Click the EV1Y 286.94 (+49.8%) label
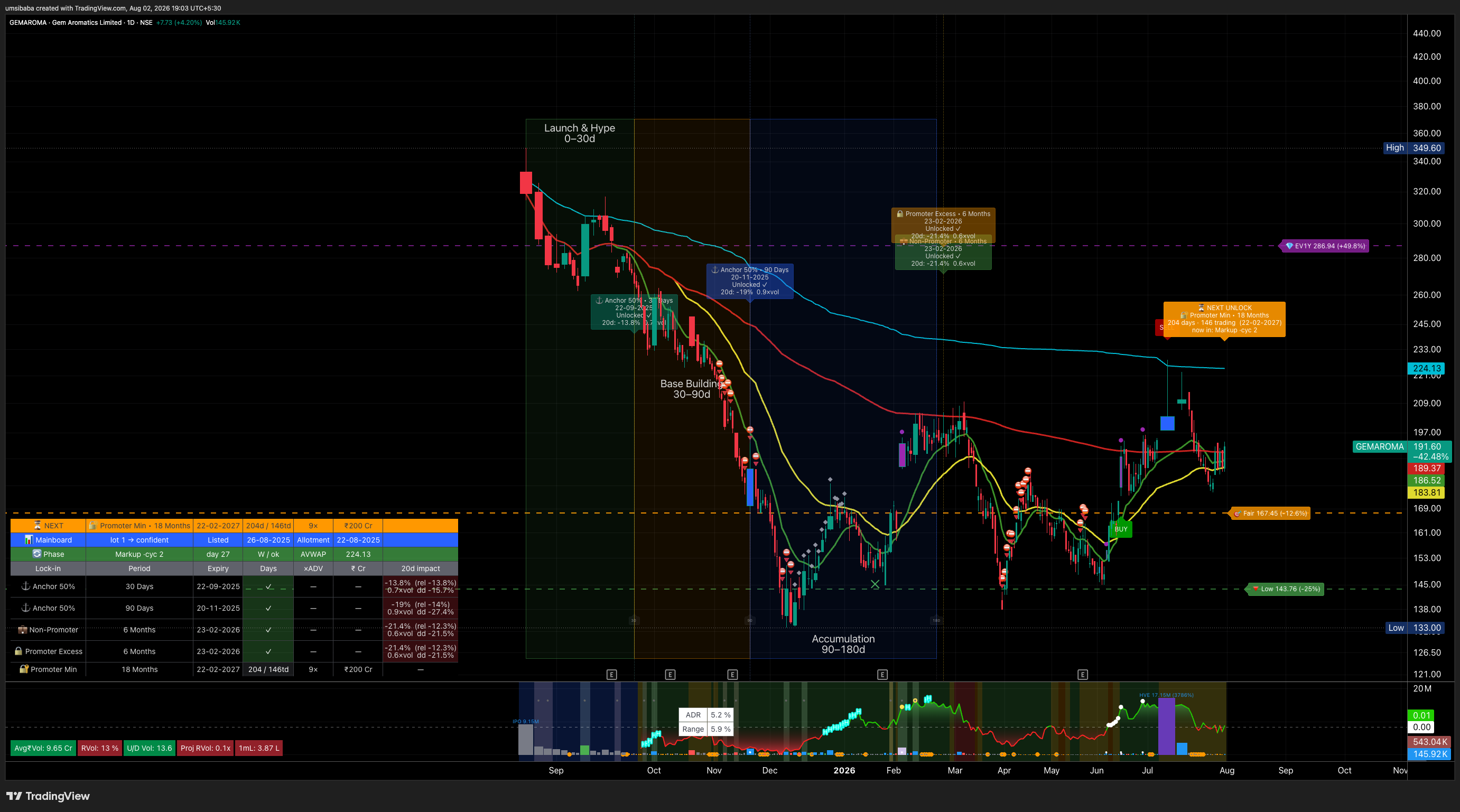This screenshot has width=1460, height=812. point(1325,246)
